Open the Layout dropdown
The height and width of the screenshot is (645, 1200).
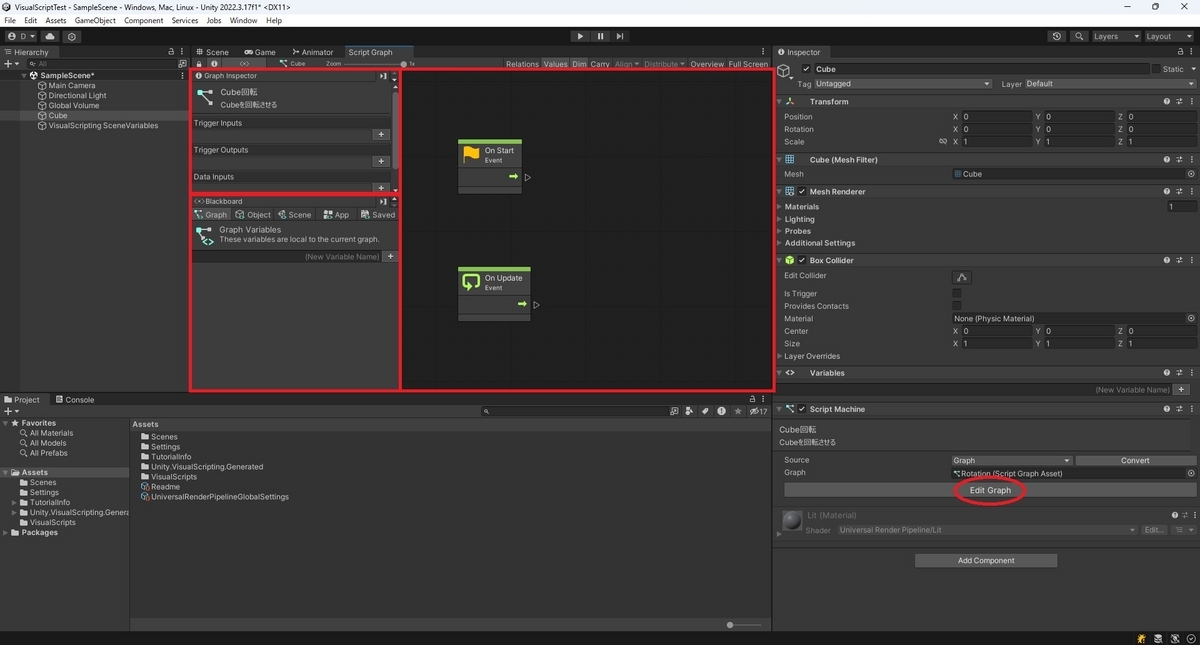coord(1168,36)
